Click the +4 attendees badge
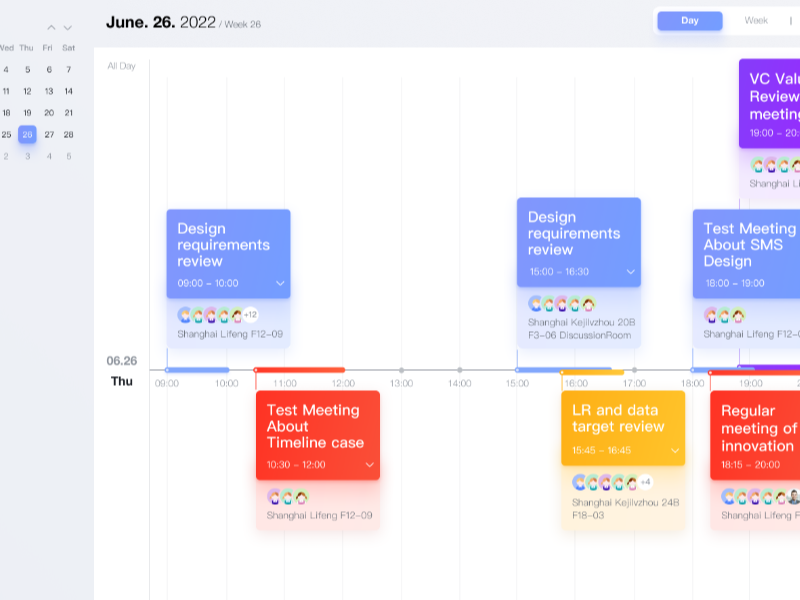This screenshot has width=800, height=600. coord(645,482)
